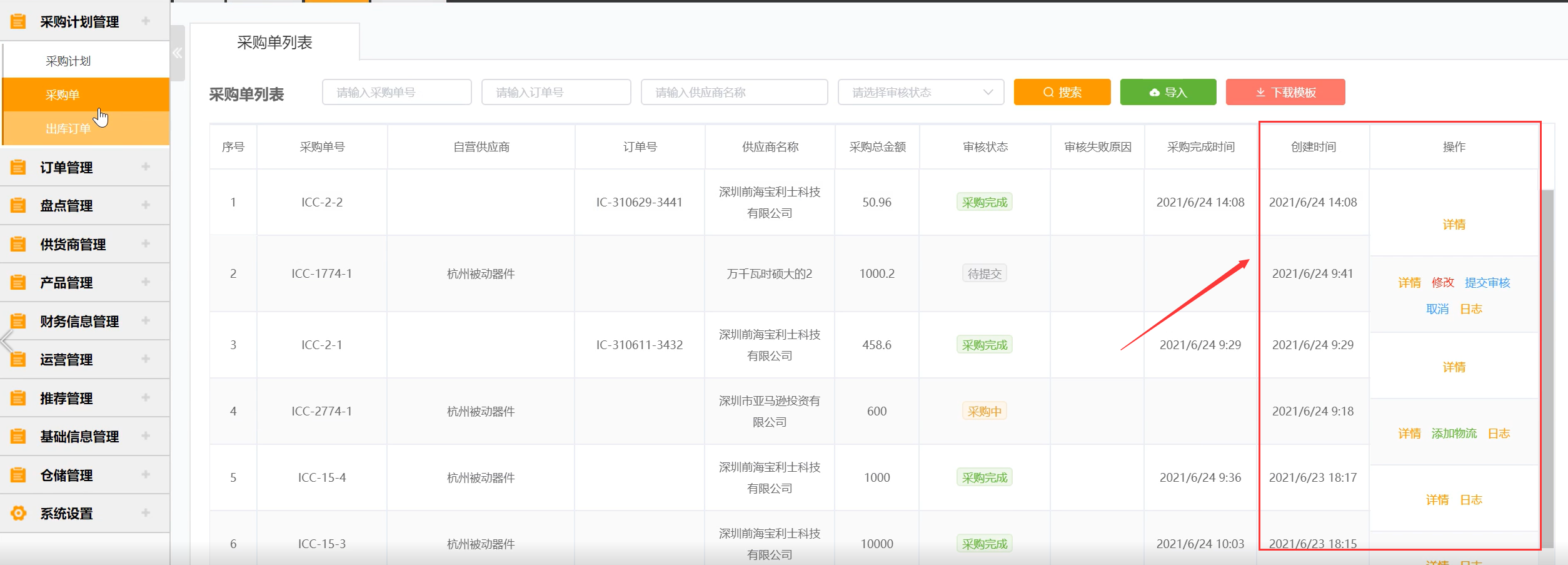
Task: Click the cloud upload icon on 导入
Action: click(x=1153, y=92)
